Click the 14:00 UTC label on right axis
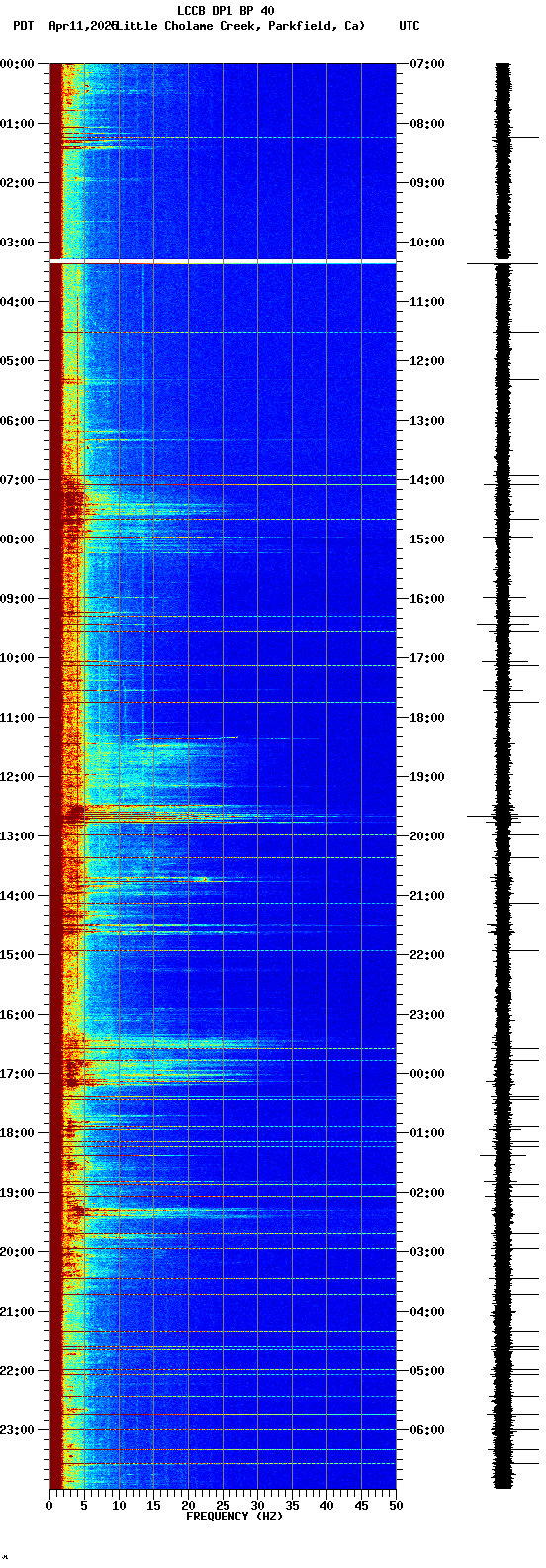 [x=427, y=480]
